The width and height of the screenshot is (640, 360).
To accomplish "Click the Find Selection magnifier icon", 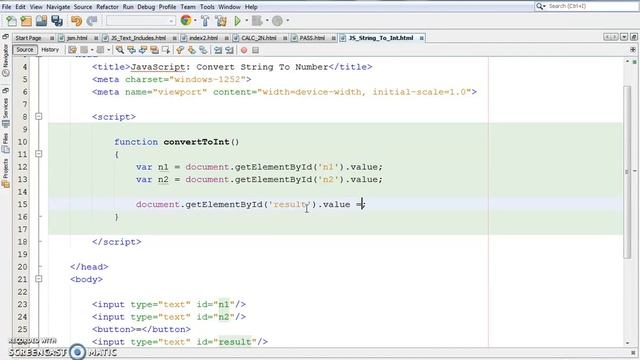I will tap(120, 50).
